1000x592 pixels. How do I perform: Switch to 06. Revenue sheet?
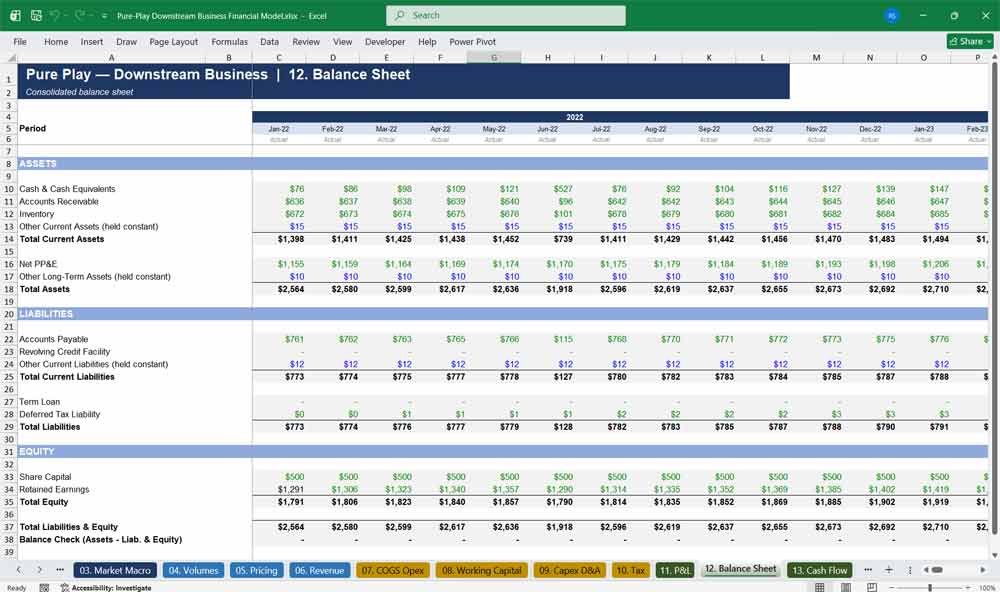coord(319,570)
